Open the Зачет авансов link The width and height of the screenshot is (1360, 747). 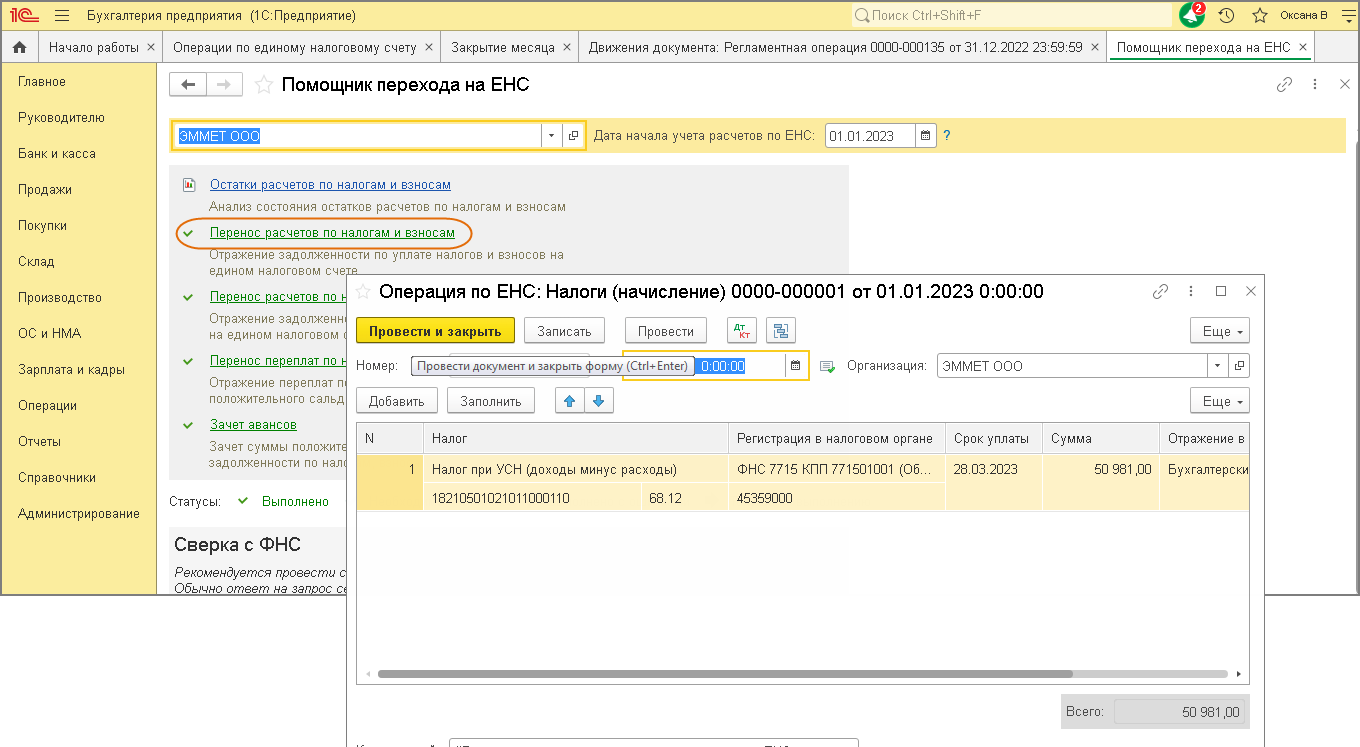253,425
